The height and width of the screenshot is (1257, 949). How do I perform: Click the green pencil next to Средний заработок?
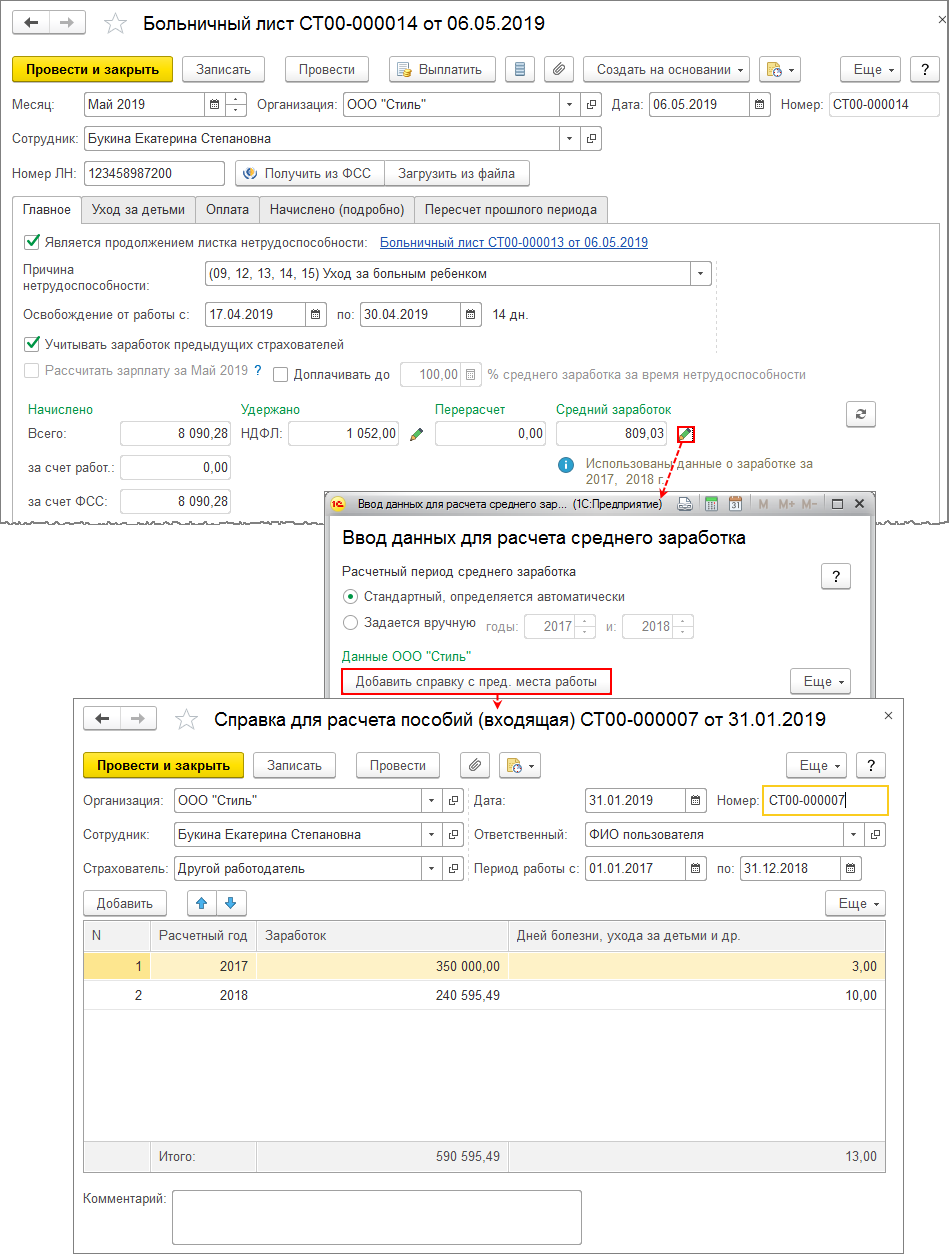tap(686, 434)
